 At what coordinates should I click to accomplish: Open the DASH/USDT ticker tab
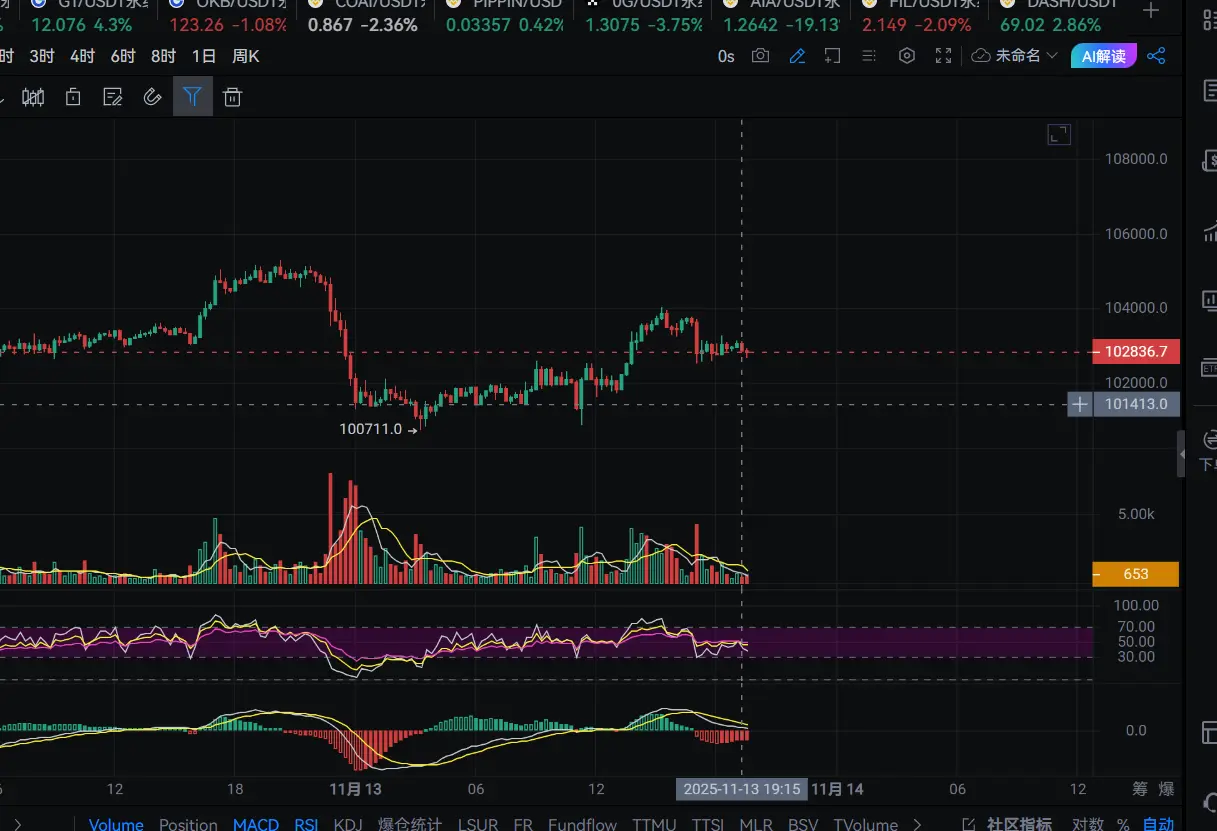[1058, 15]
